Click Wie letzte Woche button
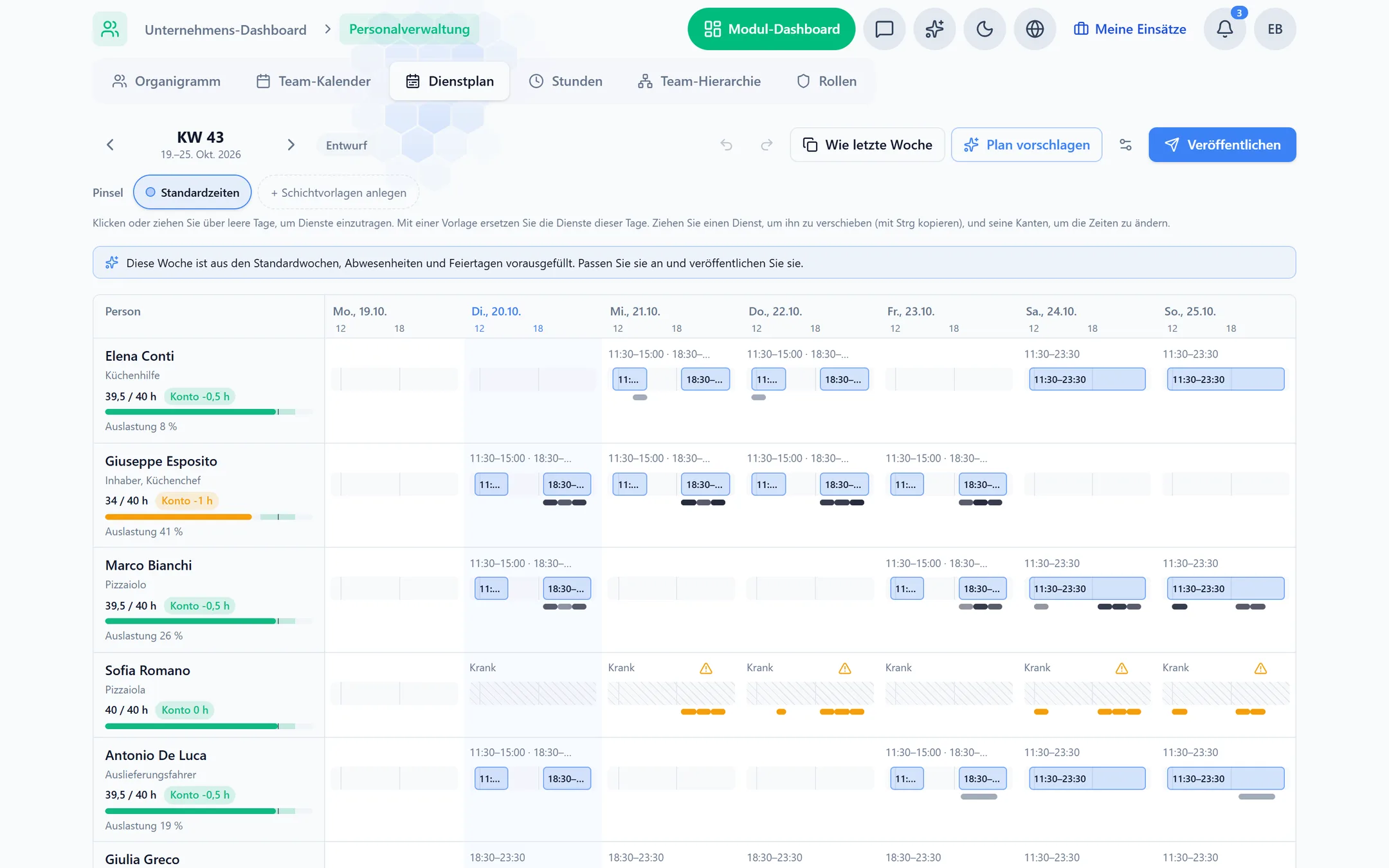 pos(867,145)
